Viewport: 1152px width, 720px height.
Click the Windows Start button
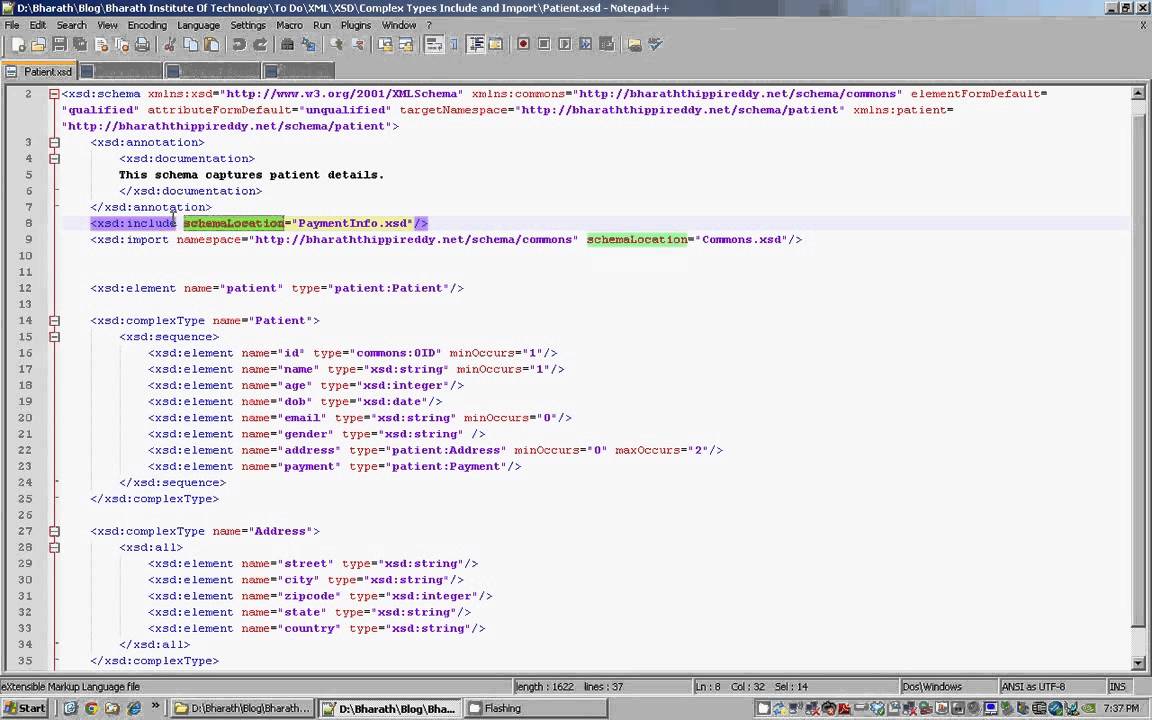[x=25, y=708]
